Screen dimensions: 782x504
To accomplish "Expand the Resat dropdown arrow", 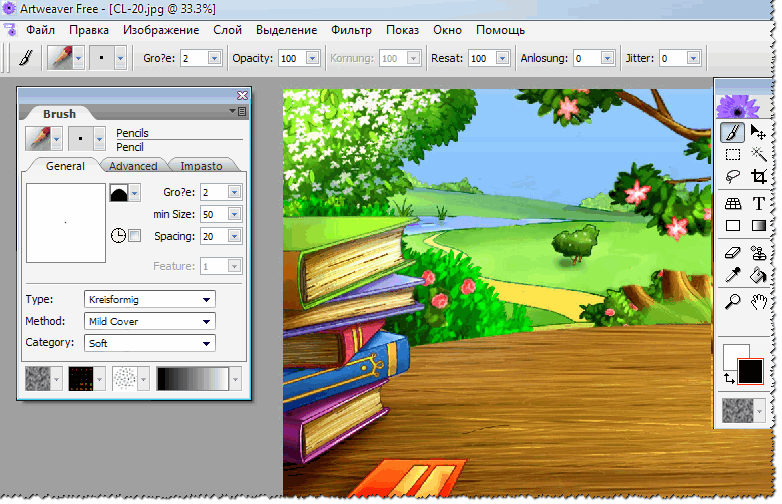I will click(502, 58).
